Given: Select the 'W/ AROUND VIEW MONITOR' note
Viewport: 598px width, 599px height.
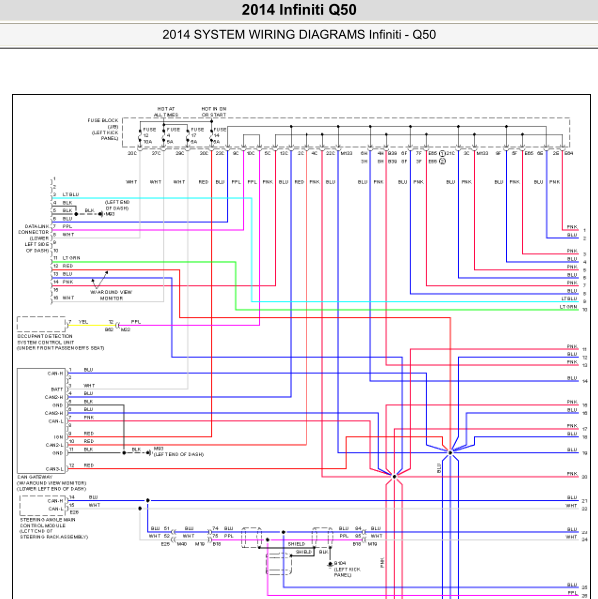Looking at the screenshot, I should pos(111,295).
